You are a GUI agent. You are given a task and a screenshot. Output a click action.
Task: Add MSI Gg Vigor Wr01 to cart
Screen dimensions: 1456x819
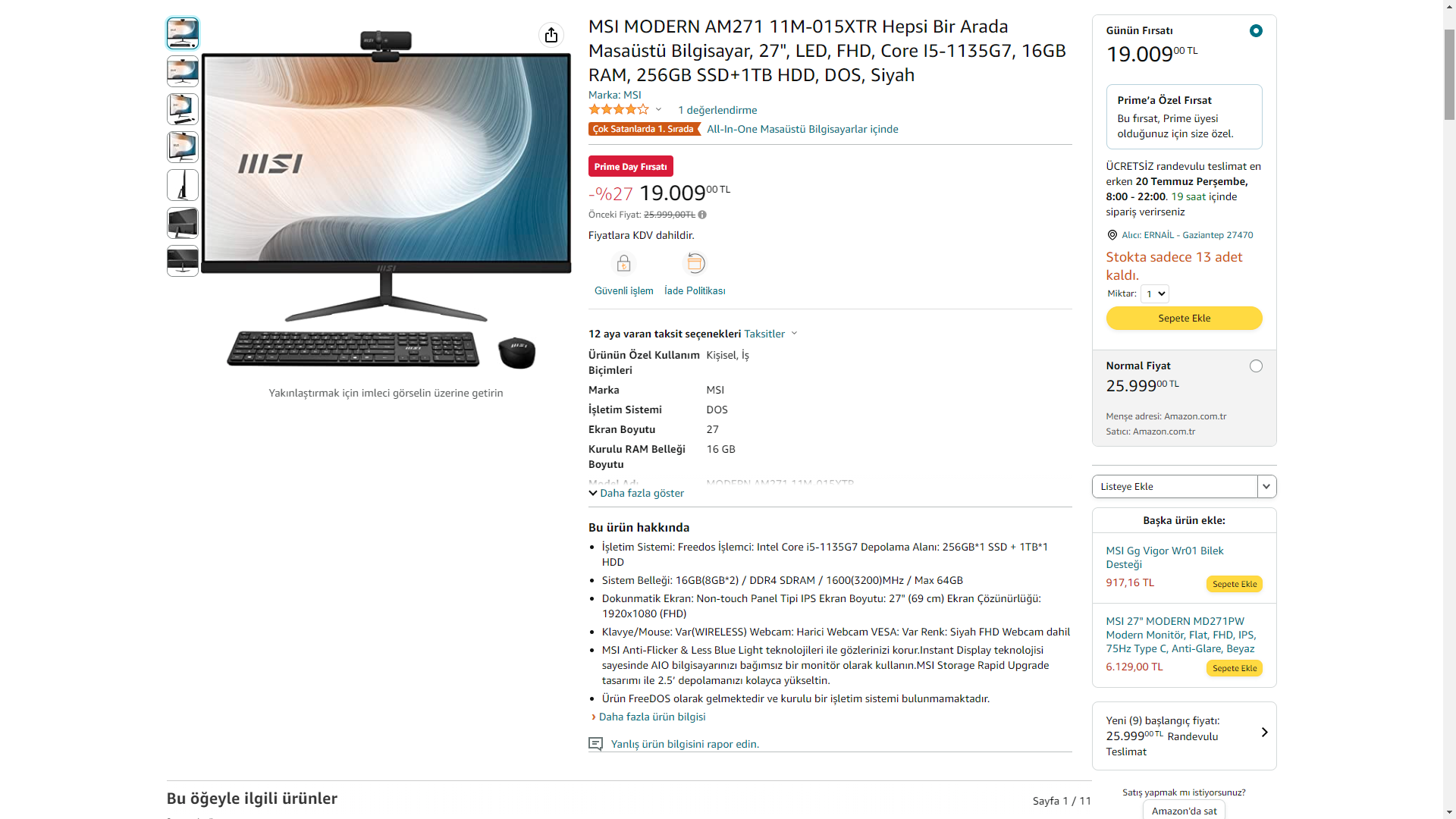click(x=1234, y=584)
